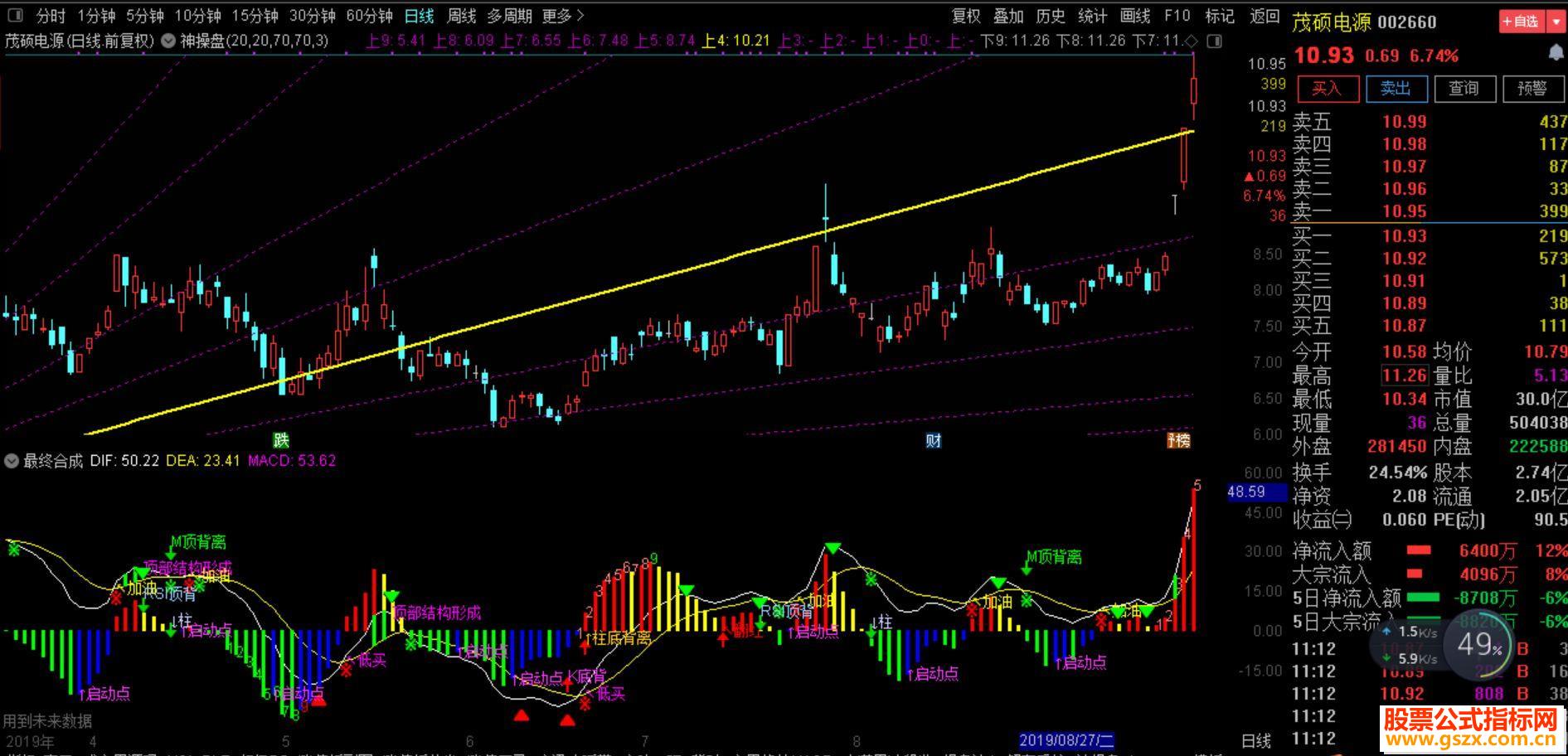The image size is (1568, 756).
Task: Click the 买五 price 10.87
Action: [1404, 326]
